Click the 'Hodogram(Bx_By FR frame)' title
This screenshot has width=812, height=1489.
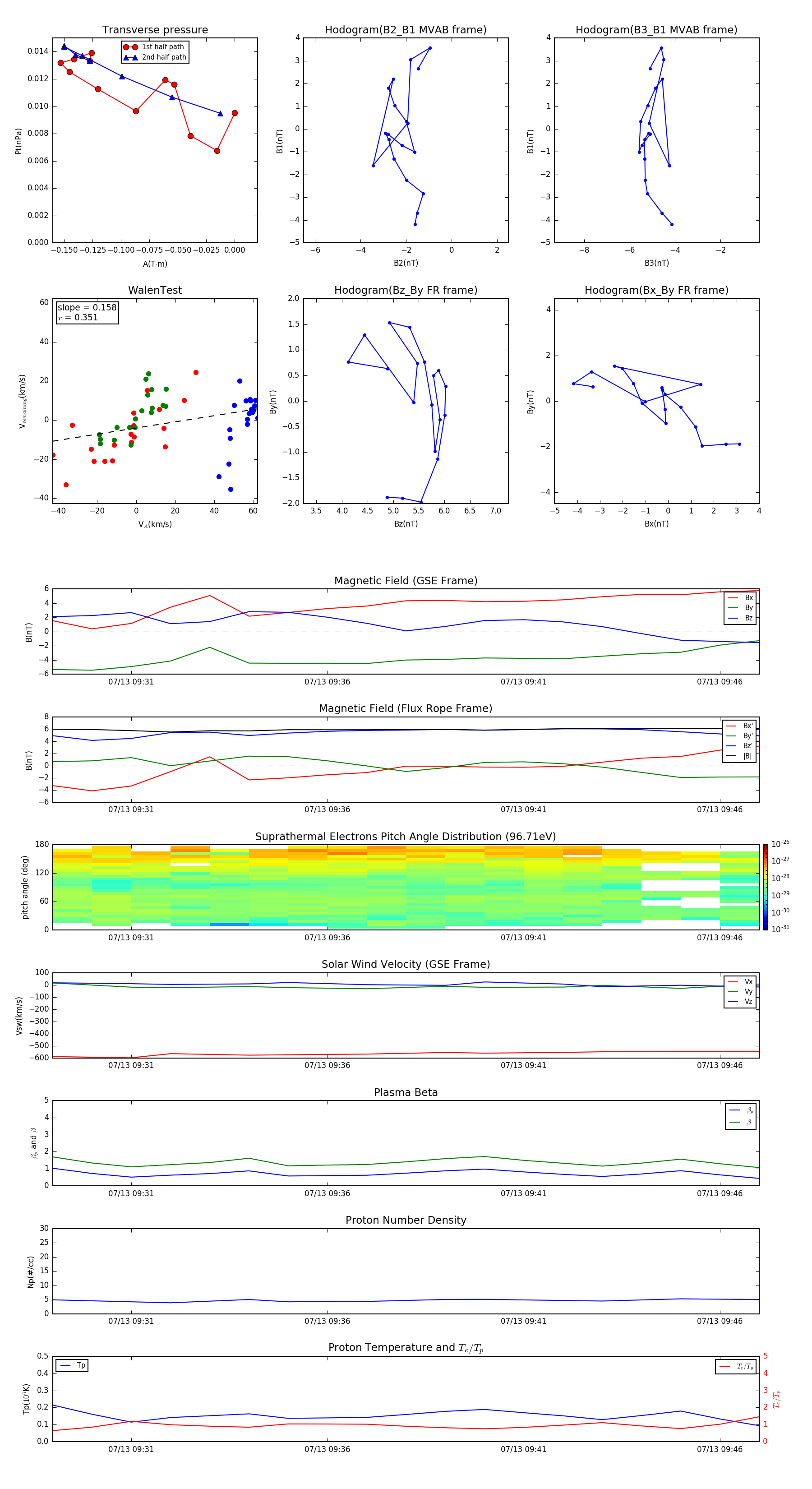(656, 290)
